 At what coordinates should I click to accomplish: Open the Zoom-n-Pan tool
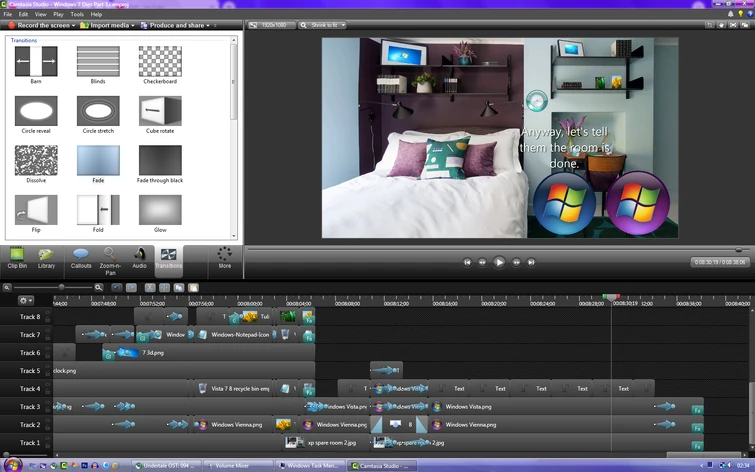[110, 258]
